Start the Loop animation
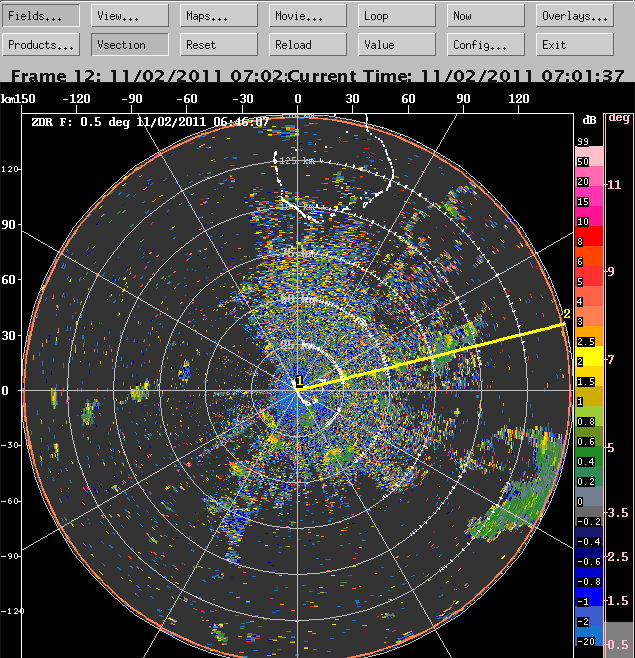 397,16
